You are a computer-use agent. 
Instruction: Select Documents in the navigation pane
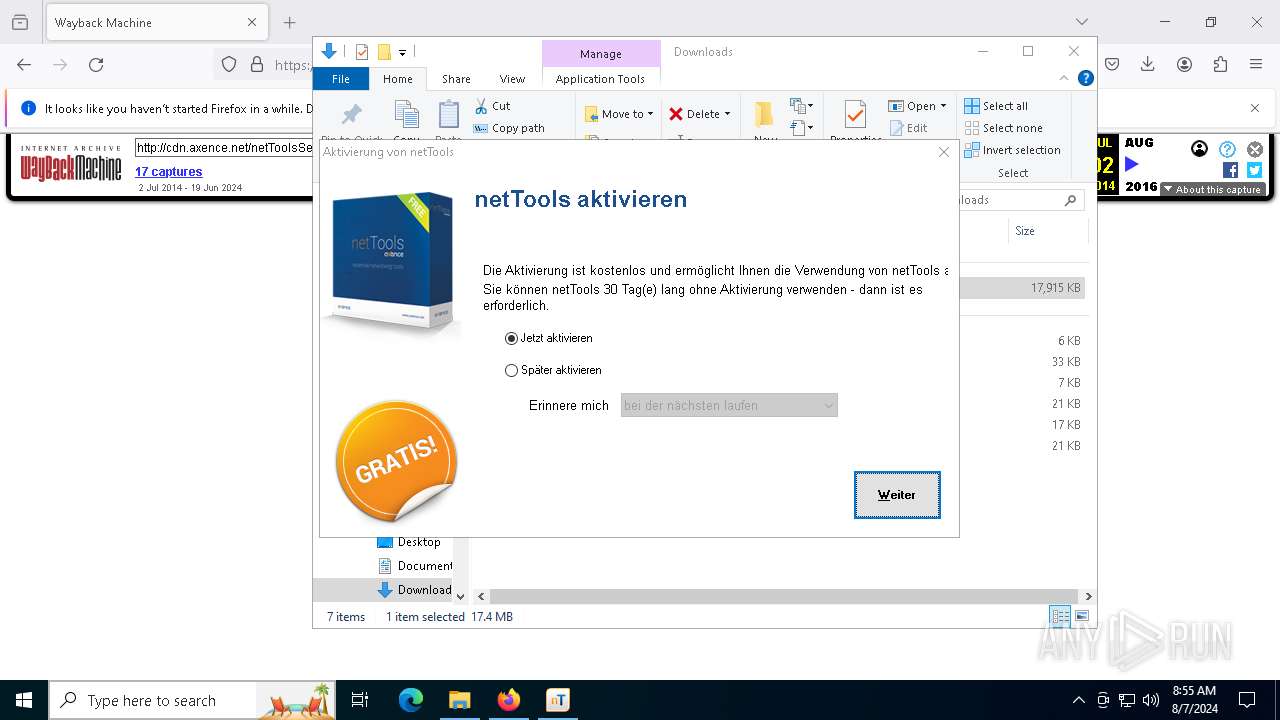click(414, 566)
